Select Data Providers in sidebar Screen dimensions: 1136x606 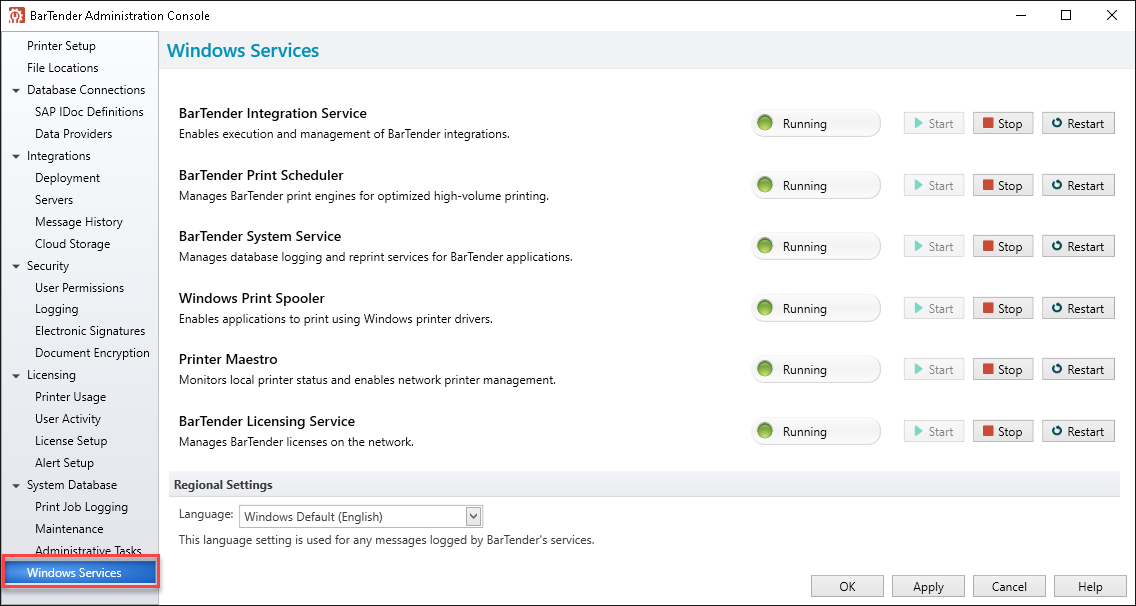[x=74, y=133]
